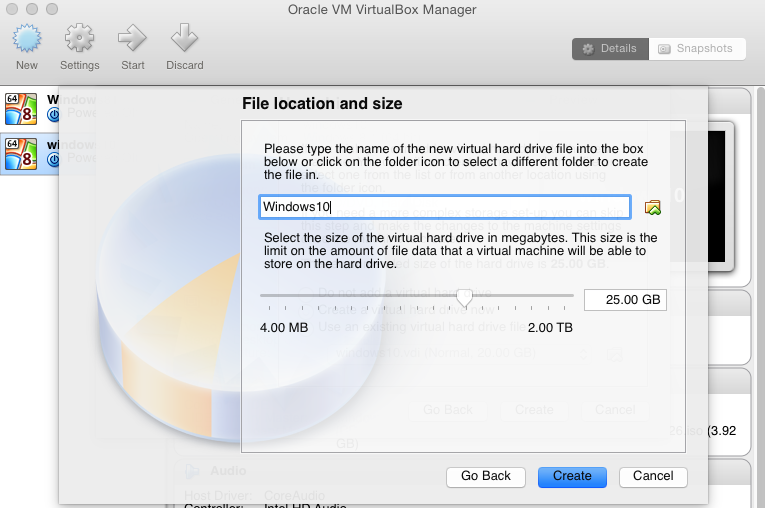Click the New virtual machine toolbar icon

pyautogui.click(x=27, y=40)
